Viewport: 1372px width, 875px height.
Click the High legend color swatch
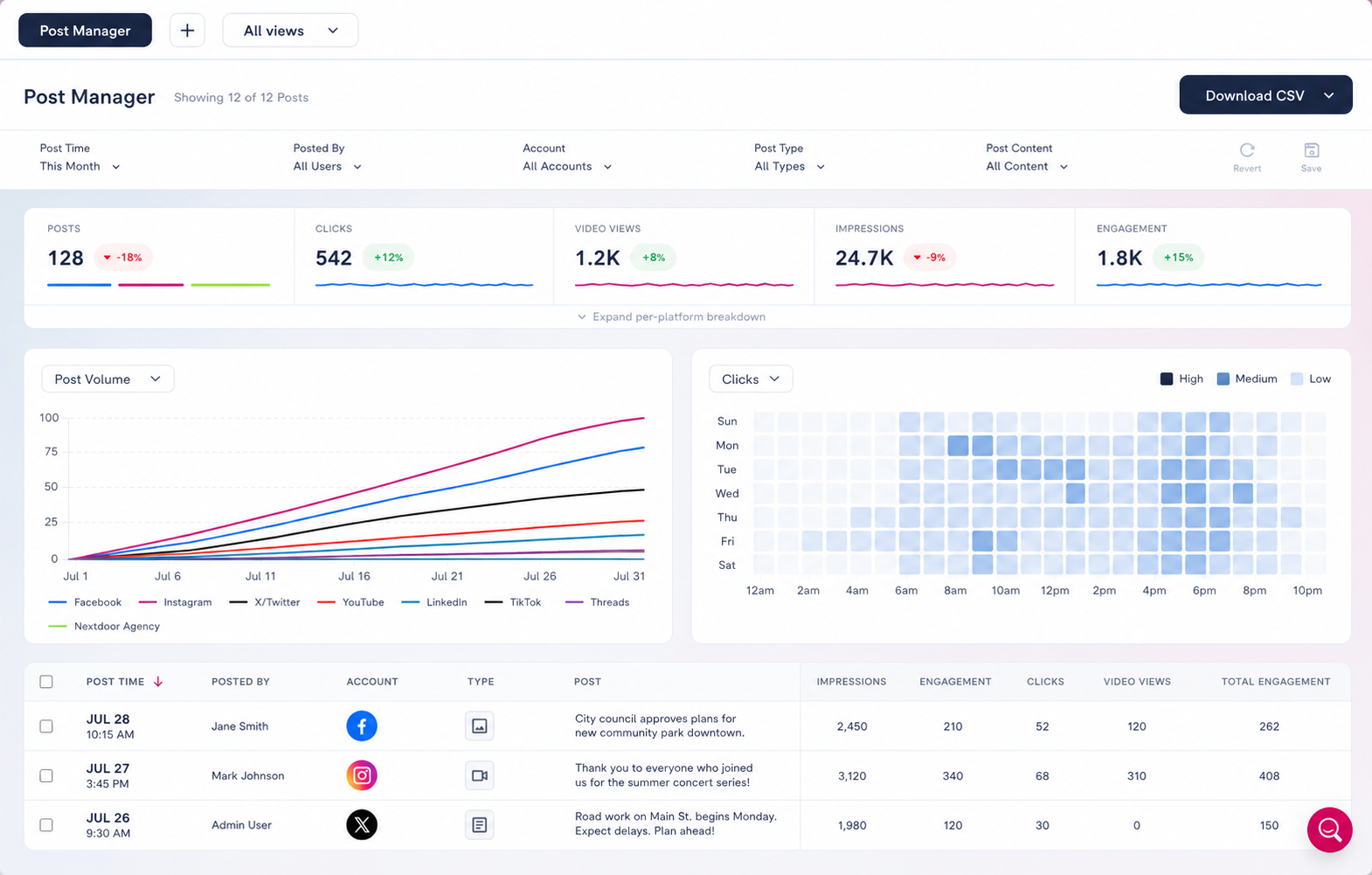(x=1166, y=378)
